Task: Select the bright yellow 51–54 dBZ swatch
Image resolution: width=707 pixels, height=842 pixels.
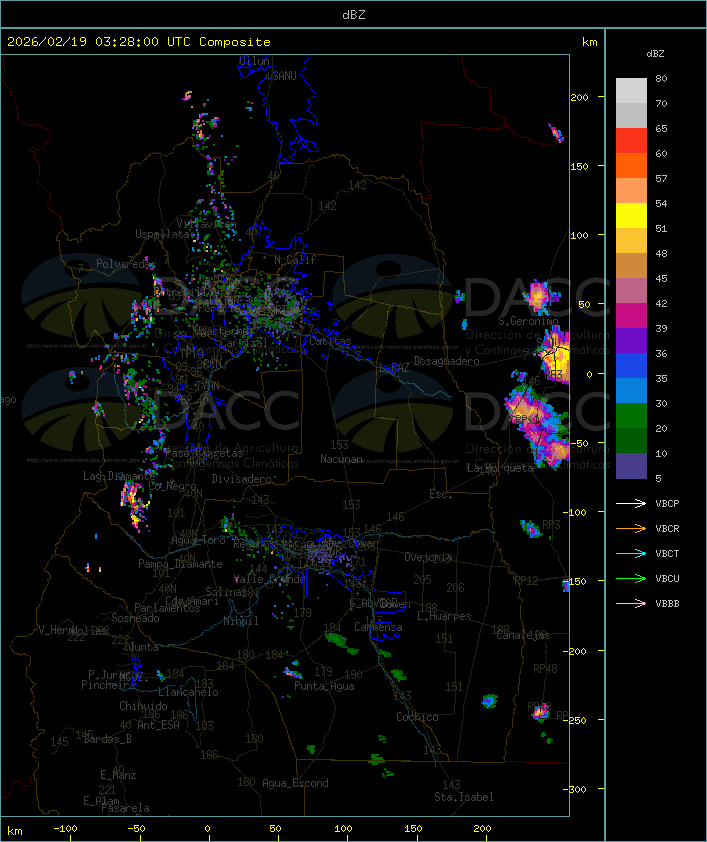Action: (x=631, y=216)
